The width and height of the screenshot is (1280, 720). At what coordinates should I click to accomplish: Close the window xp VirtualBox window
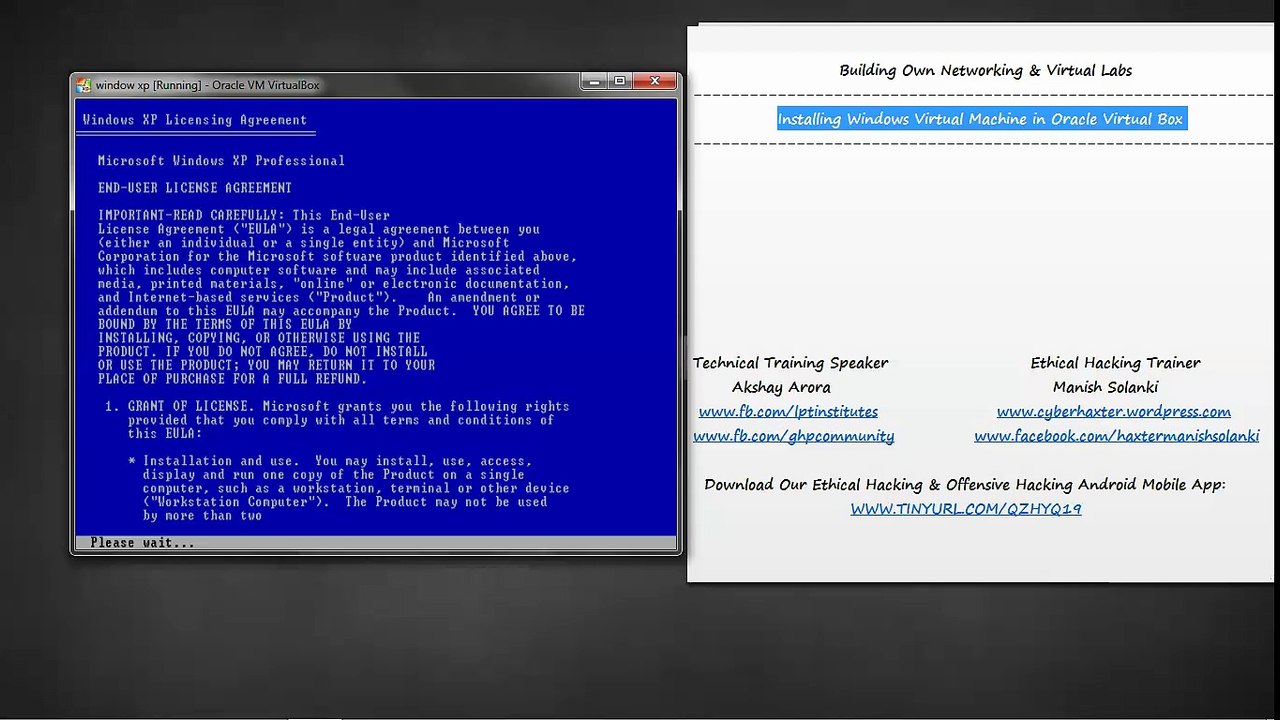point(655,81)
